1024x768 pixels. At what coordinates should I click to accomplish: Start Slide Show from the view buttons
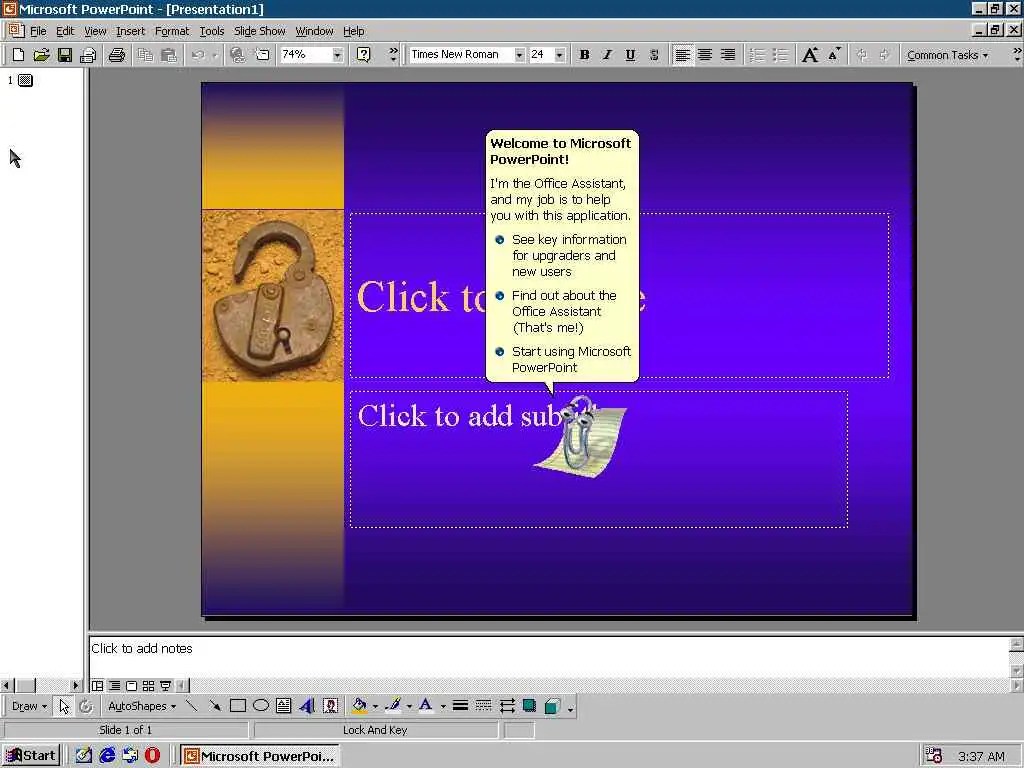tap(165, 686)
